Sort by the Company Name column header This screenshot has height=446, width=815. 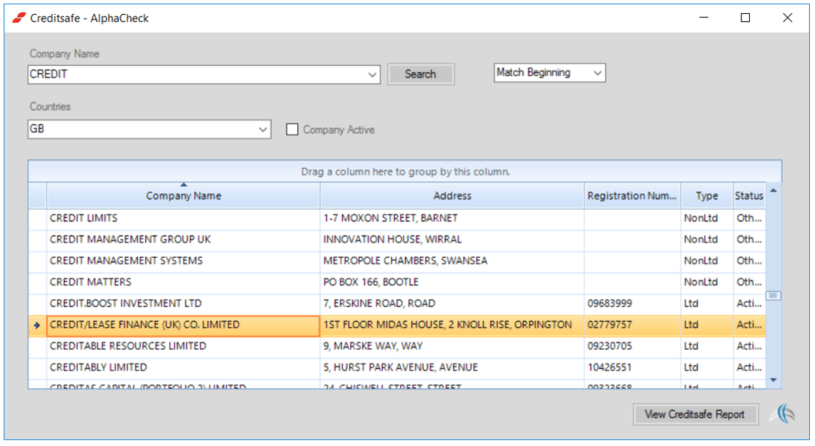pos(183,195)
